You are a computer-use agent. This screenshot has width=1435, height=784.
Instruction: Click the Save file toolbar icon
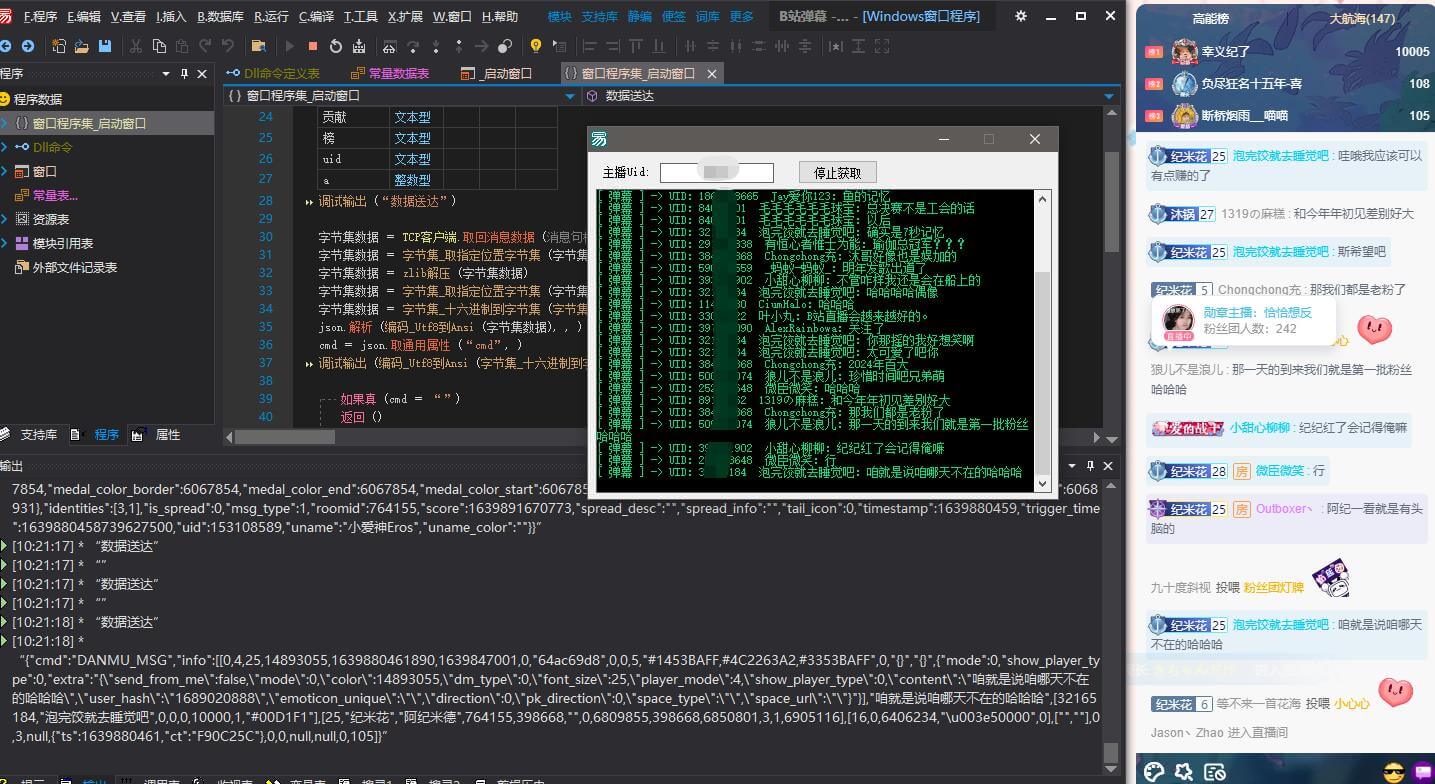pos(105,46)
